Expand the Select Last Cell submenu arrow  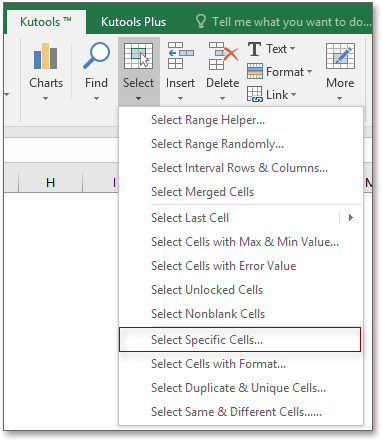(351, 218)
